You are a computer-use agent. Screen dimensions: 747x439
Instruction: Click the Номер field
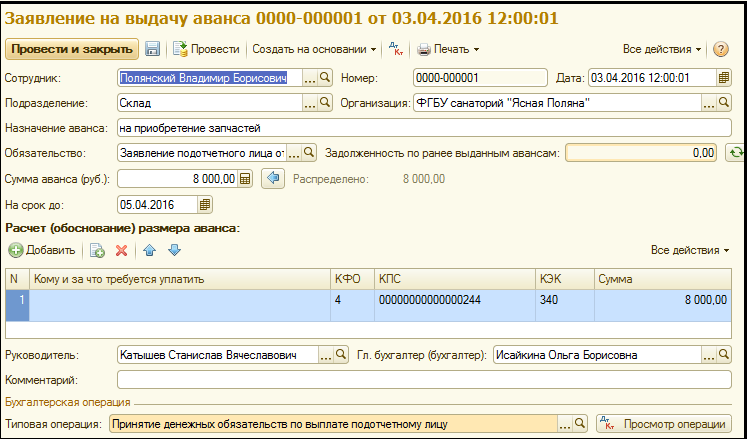(x=480, y=78)
